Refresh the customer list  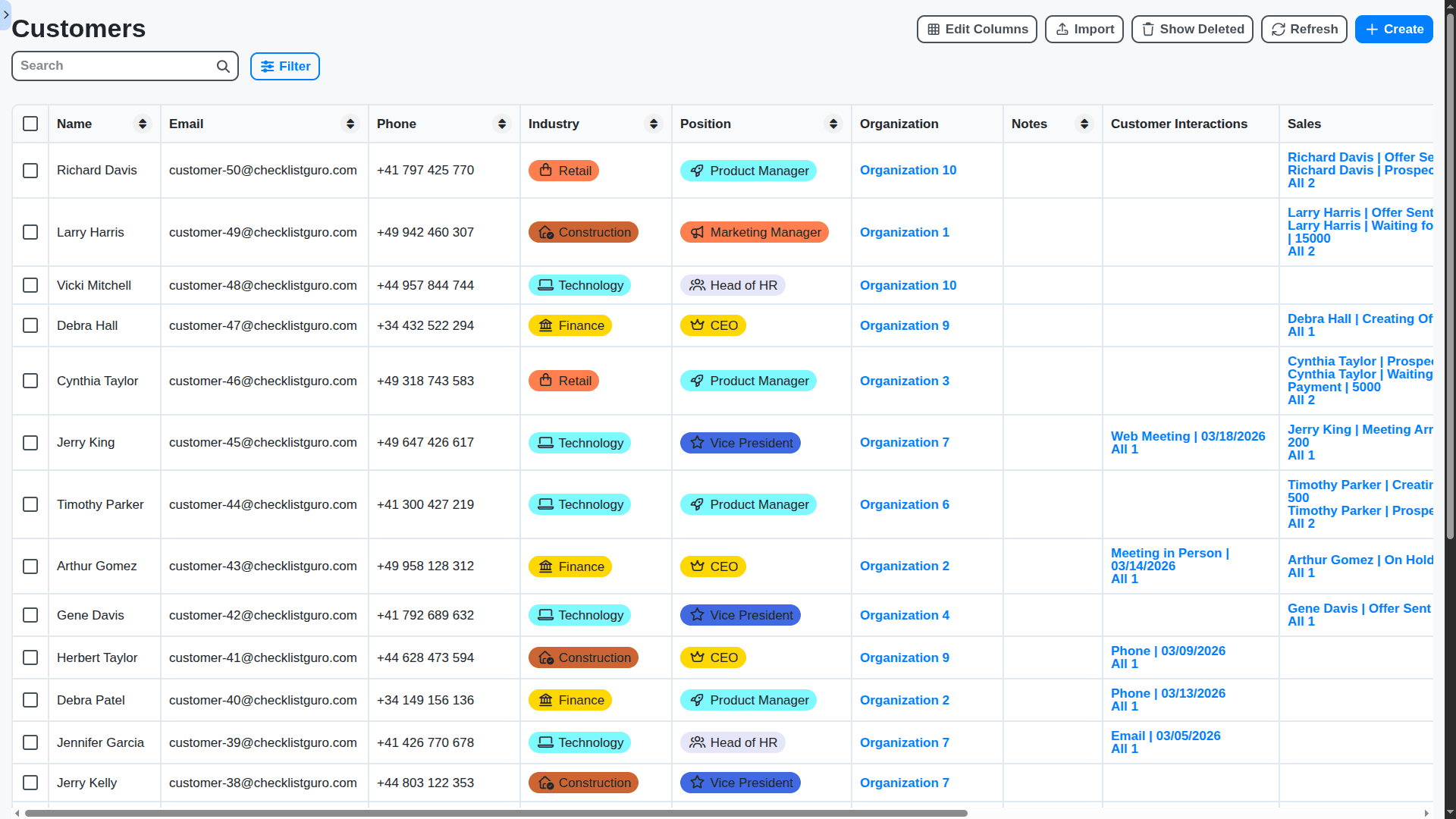(1303, 29)
